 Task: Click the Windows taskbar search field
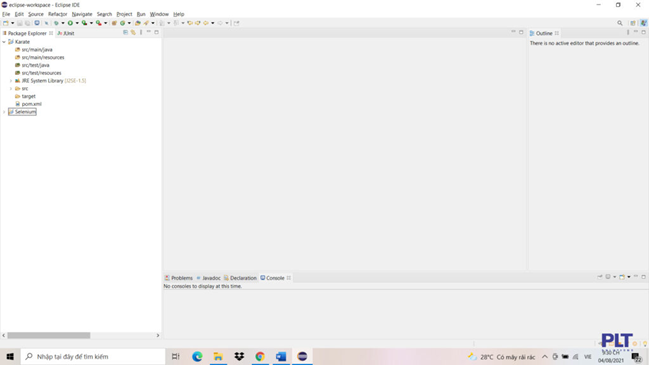pos(93,356)
